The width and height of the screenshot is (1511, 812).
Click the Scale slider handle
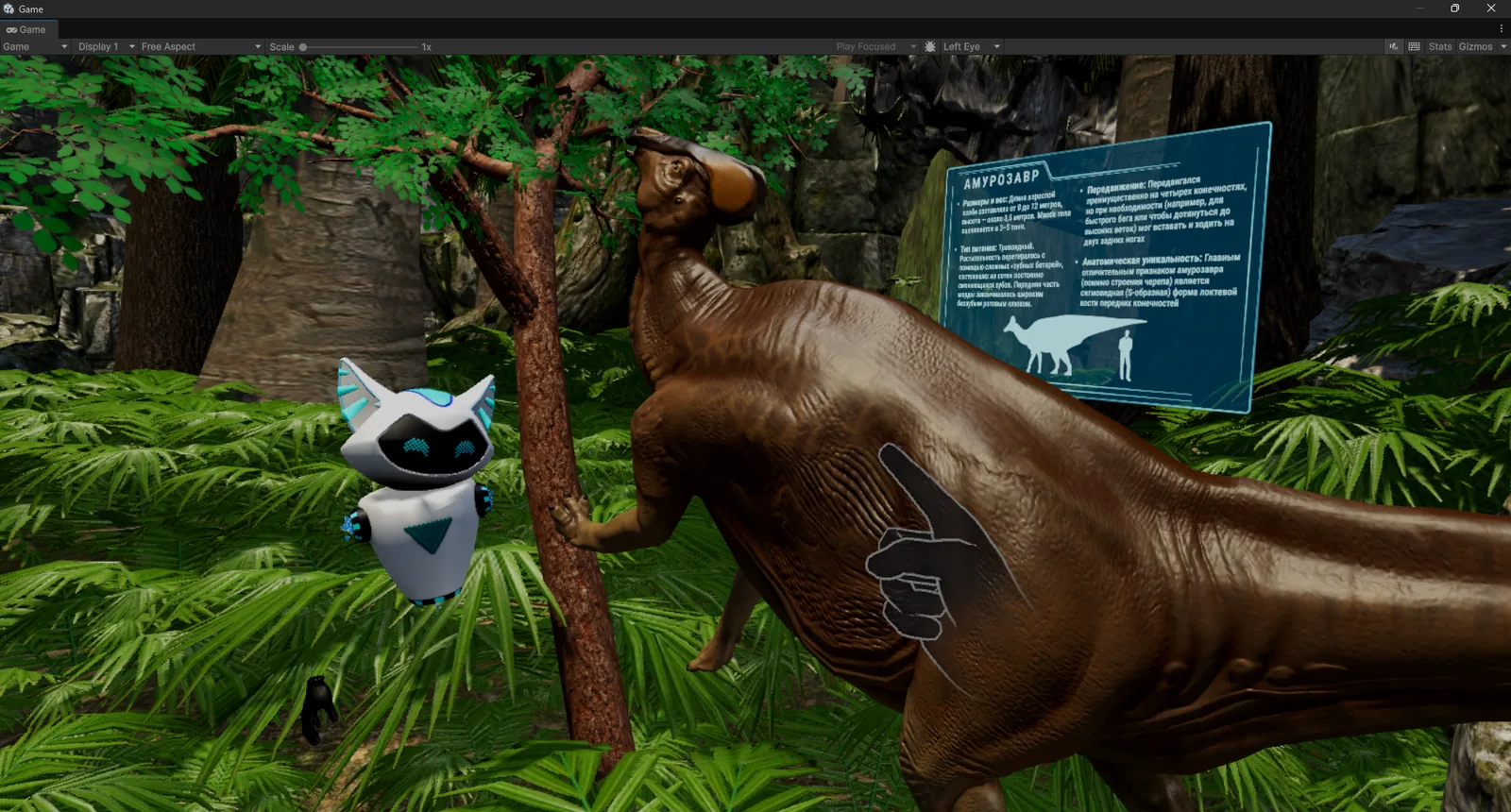click(303, 46)
